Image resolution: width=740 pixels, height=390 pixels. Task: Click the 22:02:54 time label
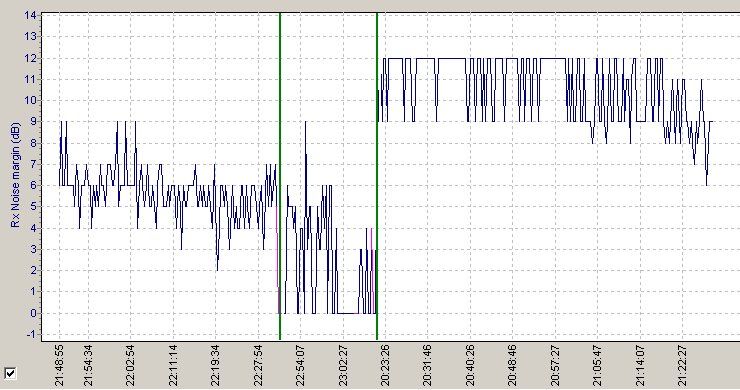(x=130, y=365)
